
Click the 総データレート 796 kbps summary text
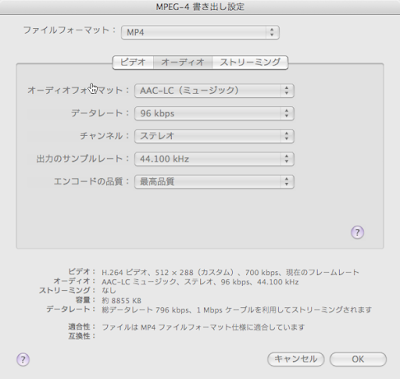237,310
